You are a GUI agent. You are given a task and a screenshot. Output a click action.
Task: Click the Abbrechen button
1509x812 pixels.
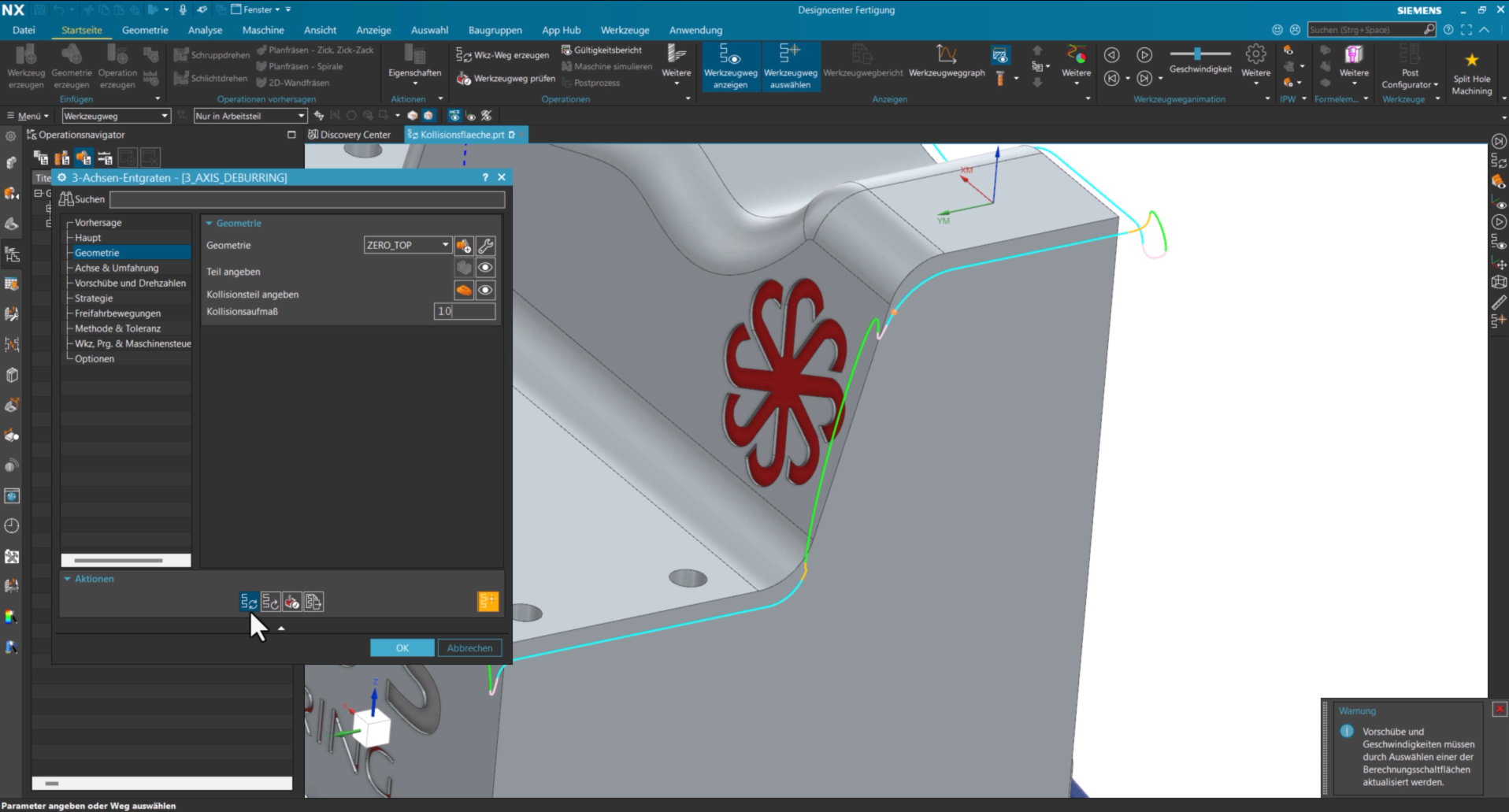coord(469,647)
